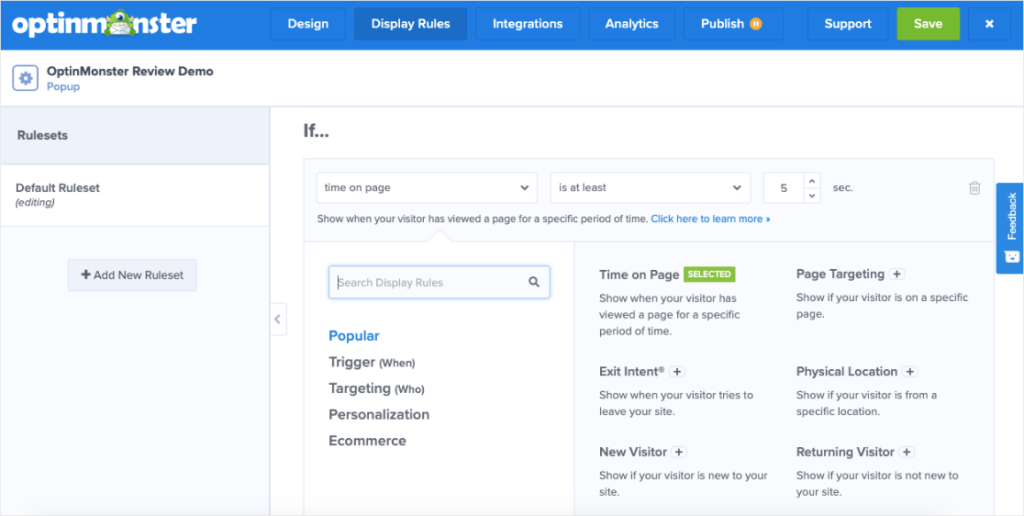
Task: Click Add New Ruleset button
Action: 133,275
